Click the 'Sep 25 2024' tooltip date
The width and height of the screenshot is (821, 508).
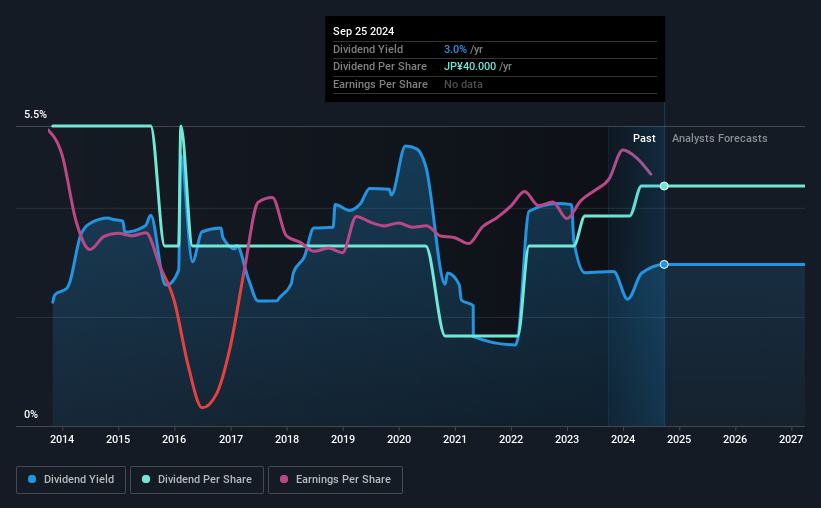pyautogui.click(x=363, y=31)
